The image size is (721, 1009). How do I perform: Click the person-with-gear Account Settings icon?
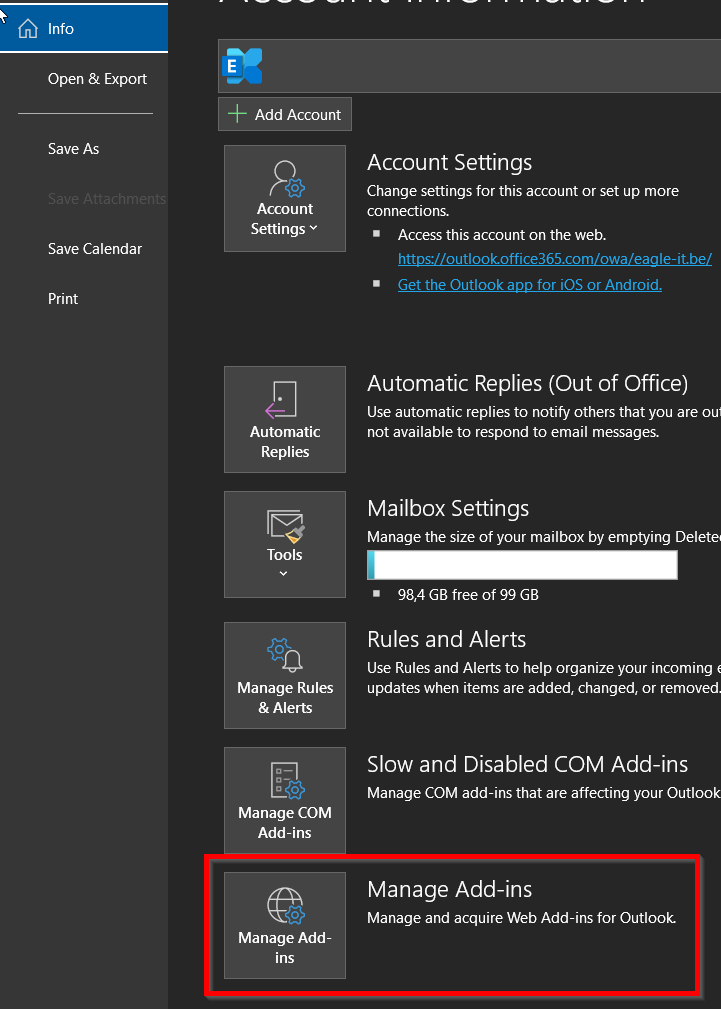[x=286, y=179]
